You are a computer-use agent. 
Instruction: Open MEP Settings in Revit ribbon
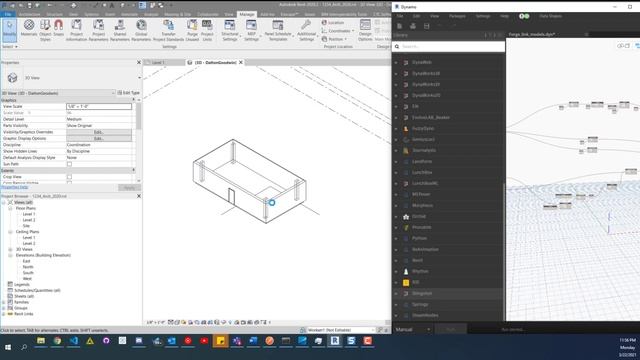(251, 30)
